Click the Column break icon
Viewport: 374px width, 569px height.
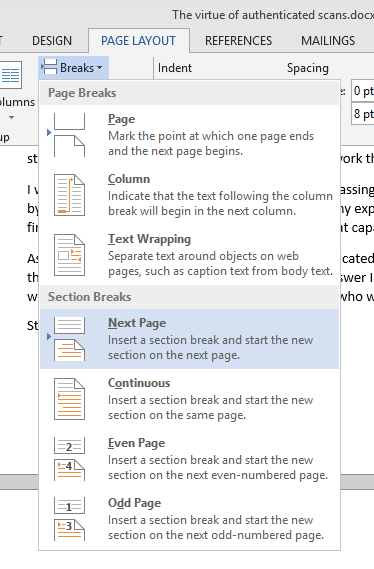click(x=69, y=195)
